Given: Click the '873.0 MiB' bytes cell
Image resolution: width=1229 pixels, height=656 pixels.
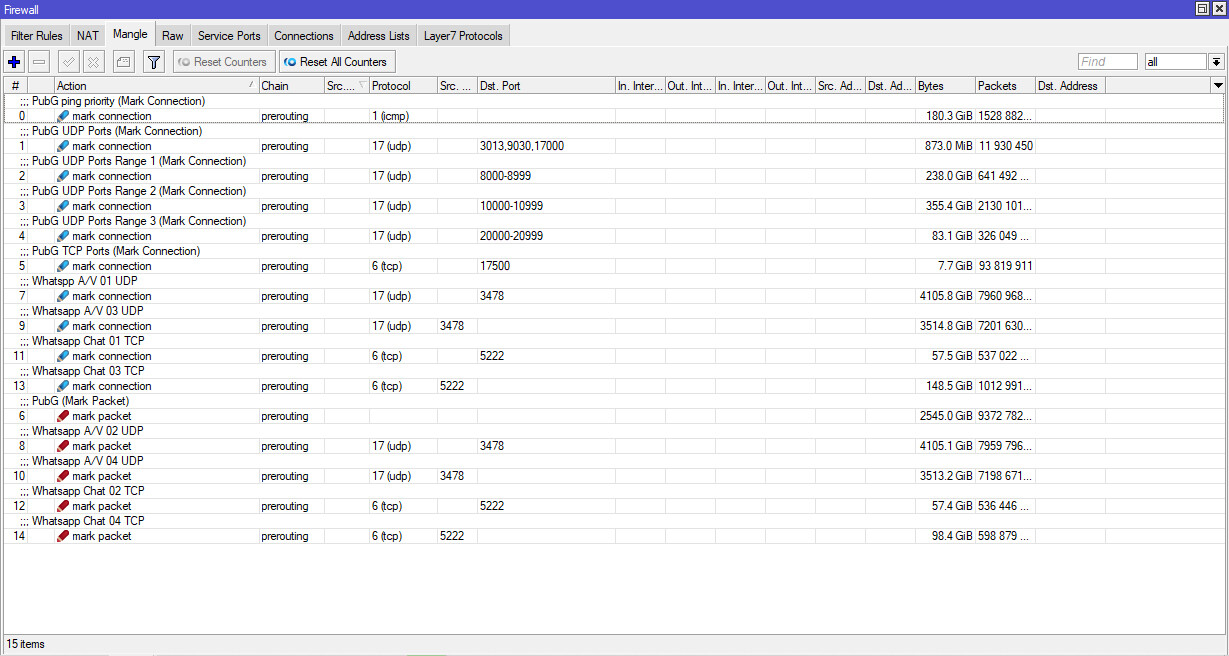Looking at the screenshot, I should (x=945, y=146).
